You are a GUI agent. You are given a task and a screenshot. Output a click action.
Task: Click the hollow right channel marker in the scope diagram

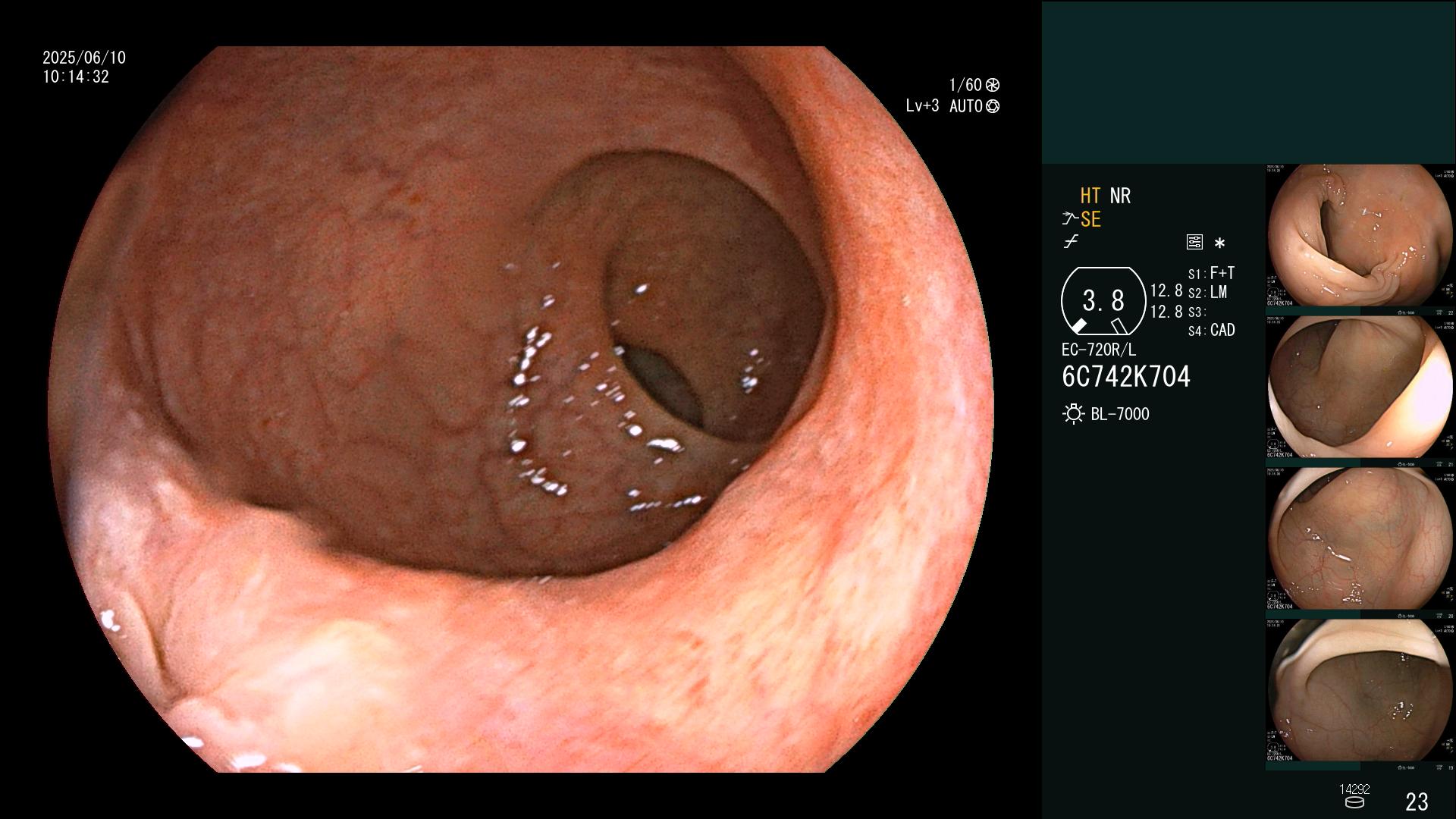pyautogui.click(x=1119, y=326)
